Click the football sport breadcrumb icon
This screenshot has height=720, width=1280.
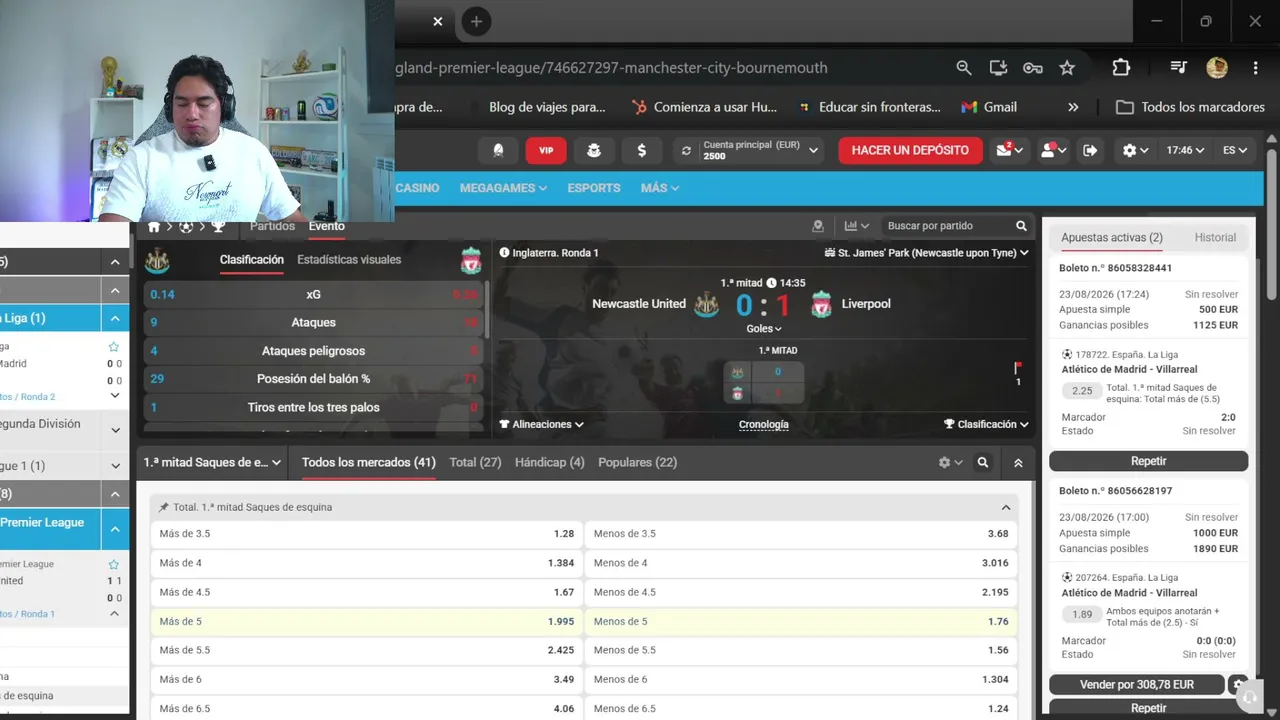(186, 227)
